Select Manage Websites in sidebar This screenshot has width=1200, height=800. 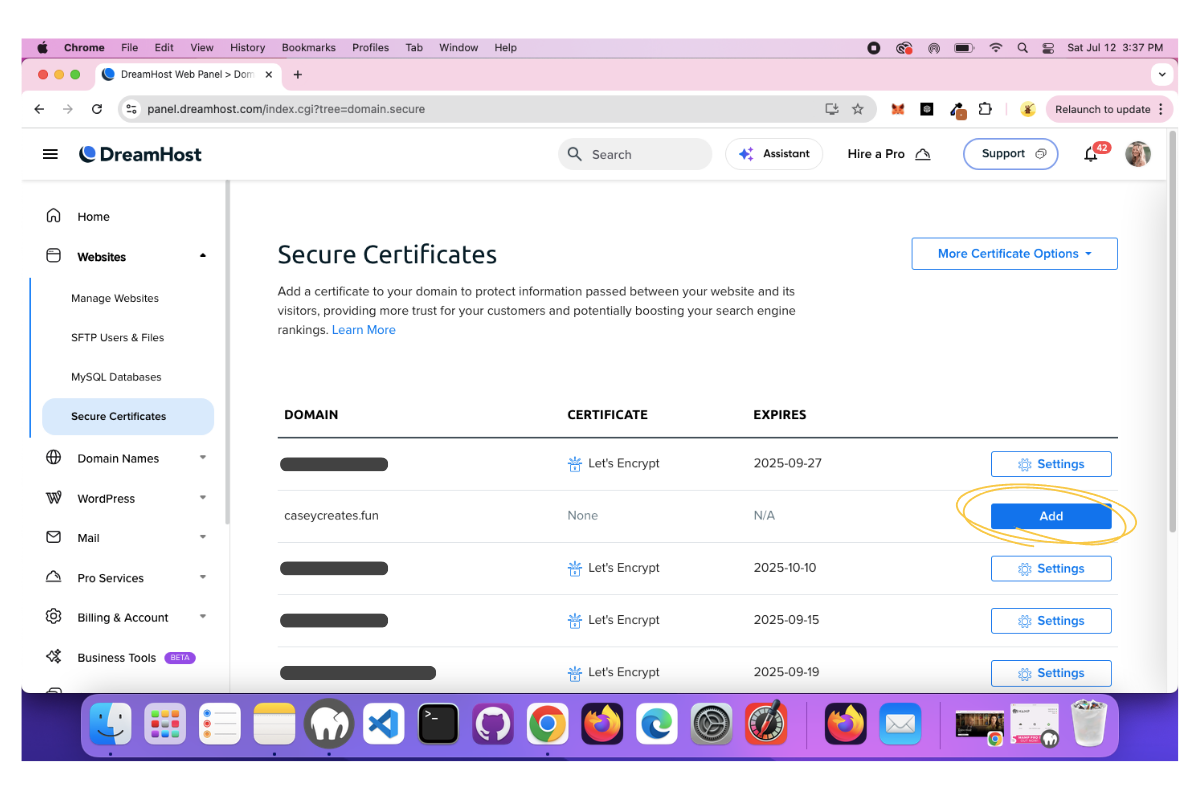click(x=115, y=298)
